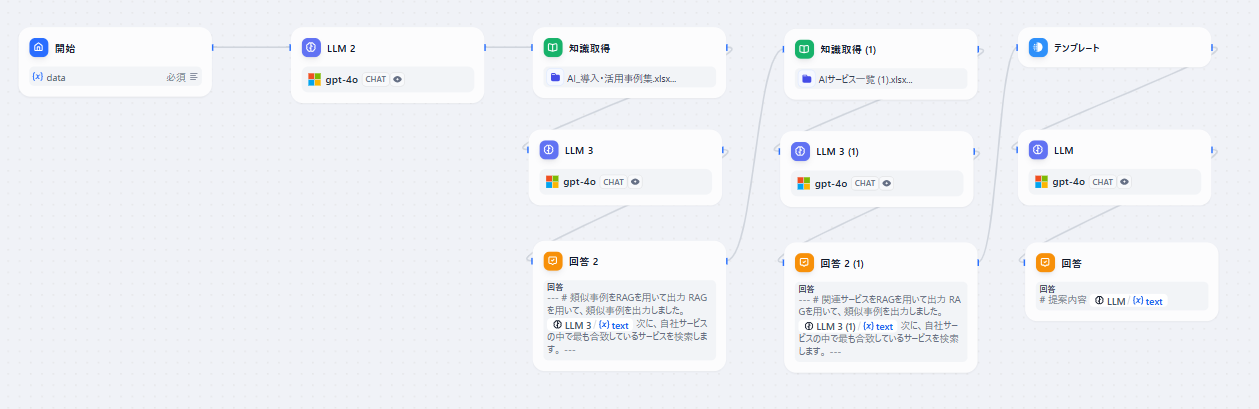Viewport: 1259px width, 409px height.
Task: Click the LLM 3 (1) node icon
Action: pos(800,151)
